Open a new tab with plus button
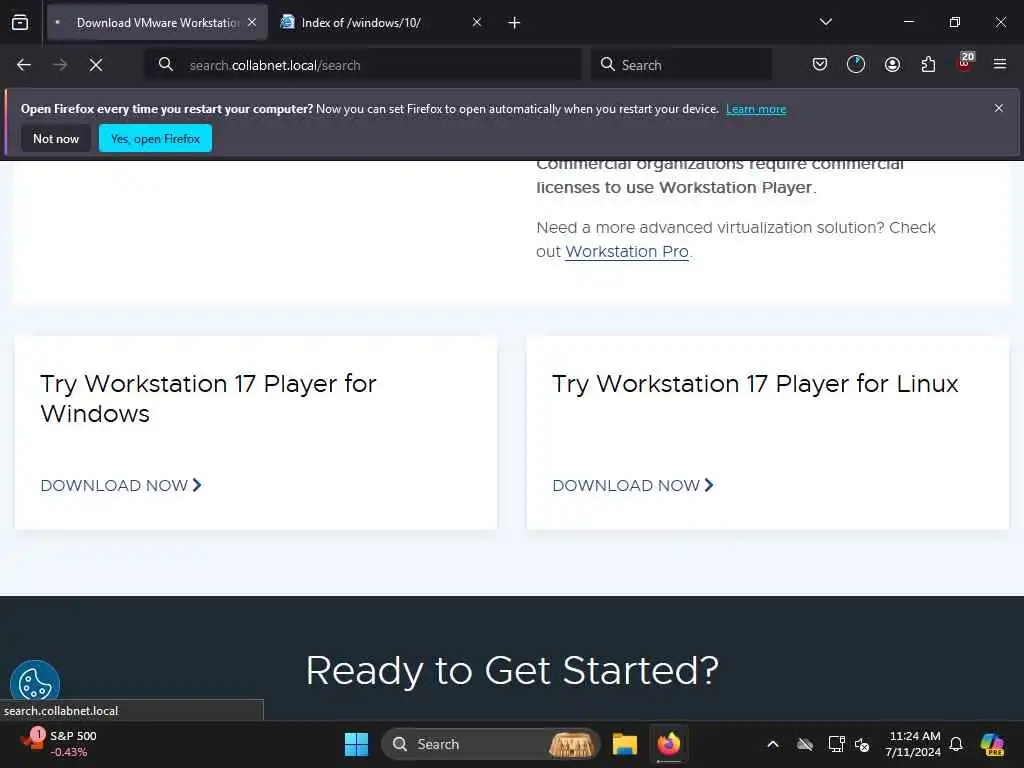The width and height of the screenshot is (1024, 768). coord(514,23)
